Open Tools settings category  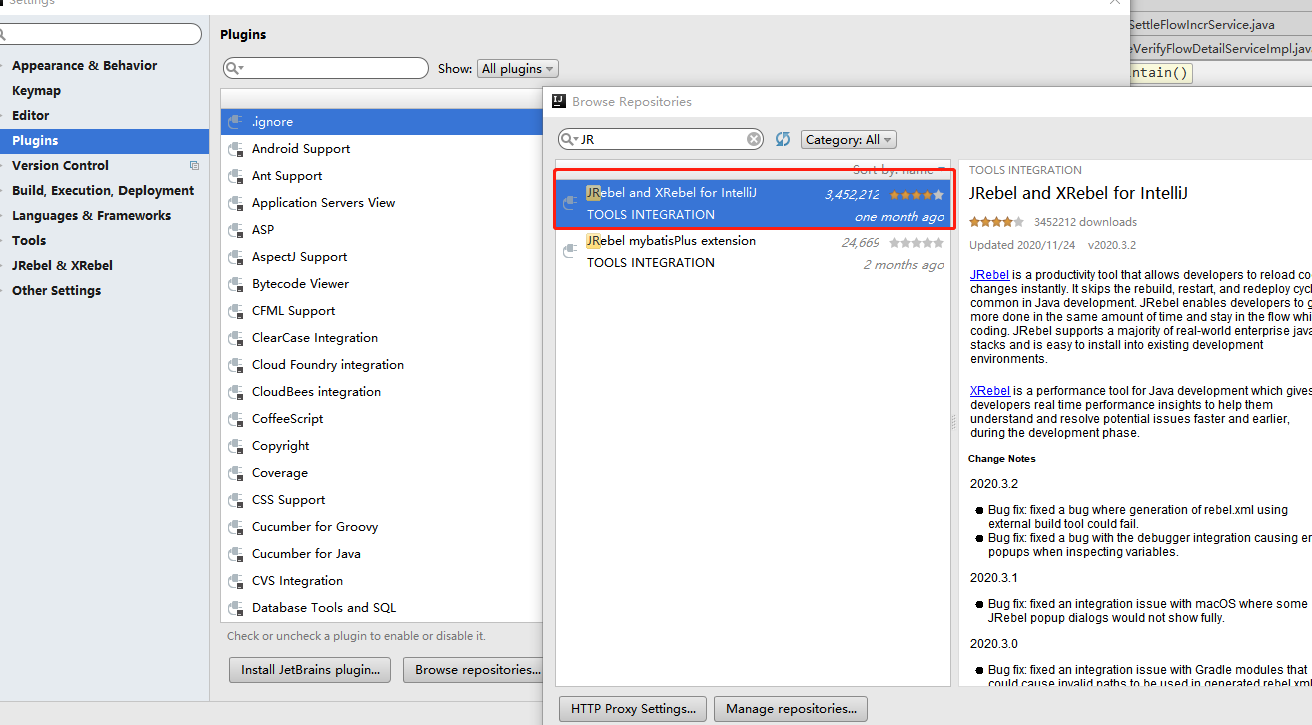(x=29, y=241)
